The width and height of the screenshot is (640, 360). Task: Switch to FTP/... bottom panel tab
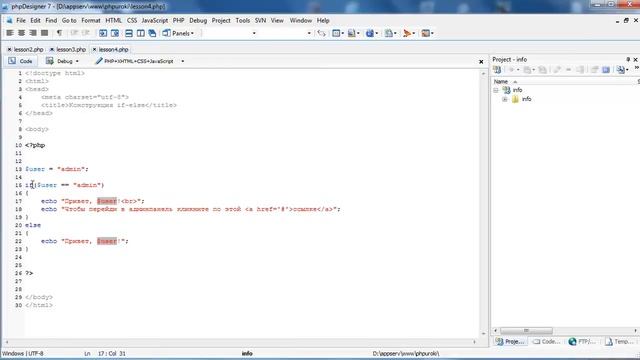(x=582, y=342)
